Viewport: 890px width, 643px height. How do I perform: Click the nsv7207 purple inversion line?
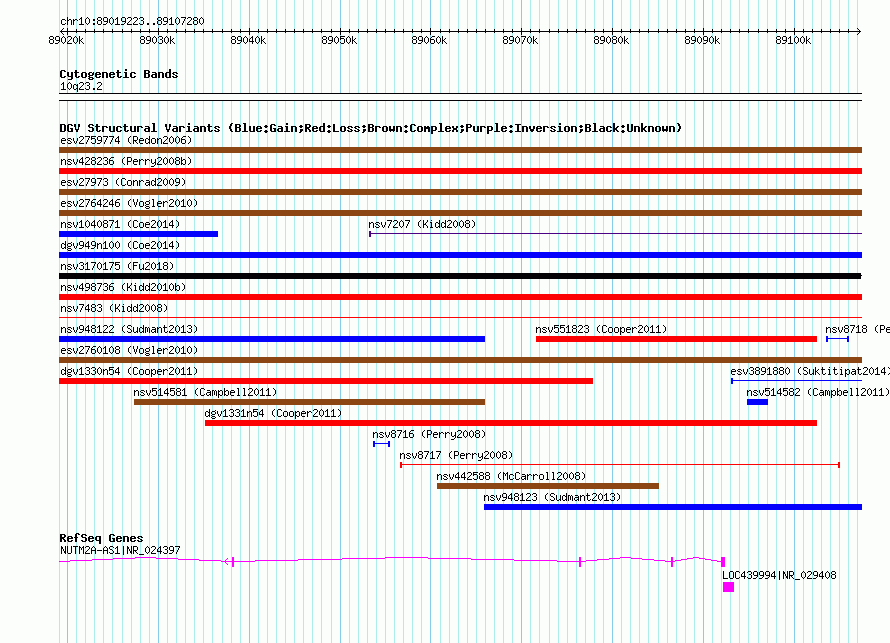click(x=615, y=233)
